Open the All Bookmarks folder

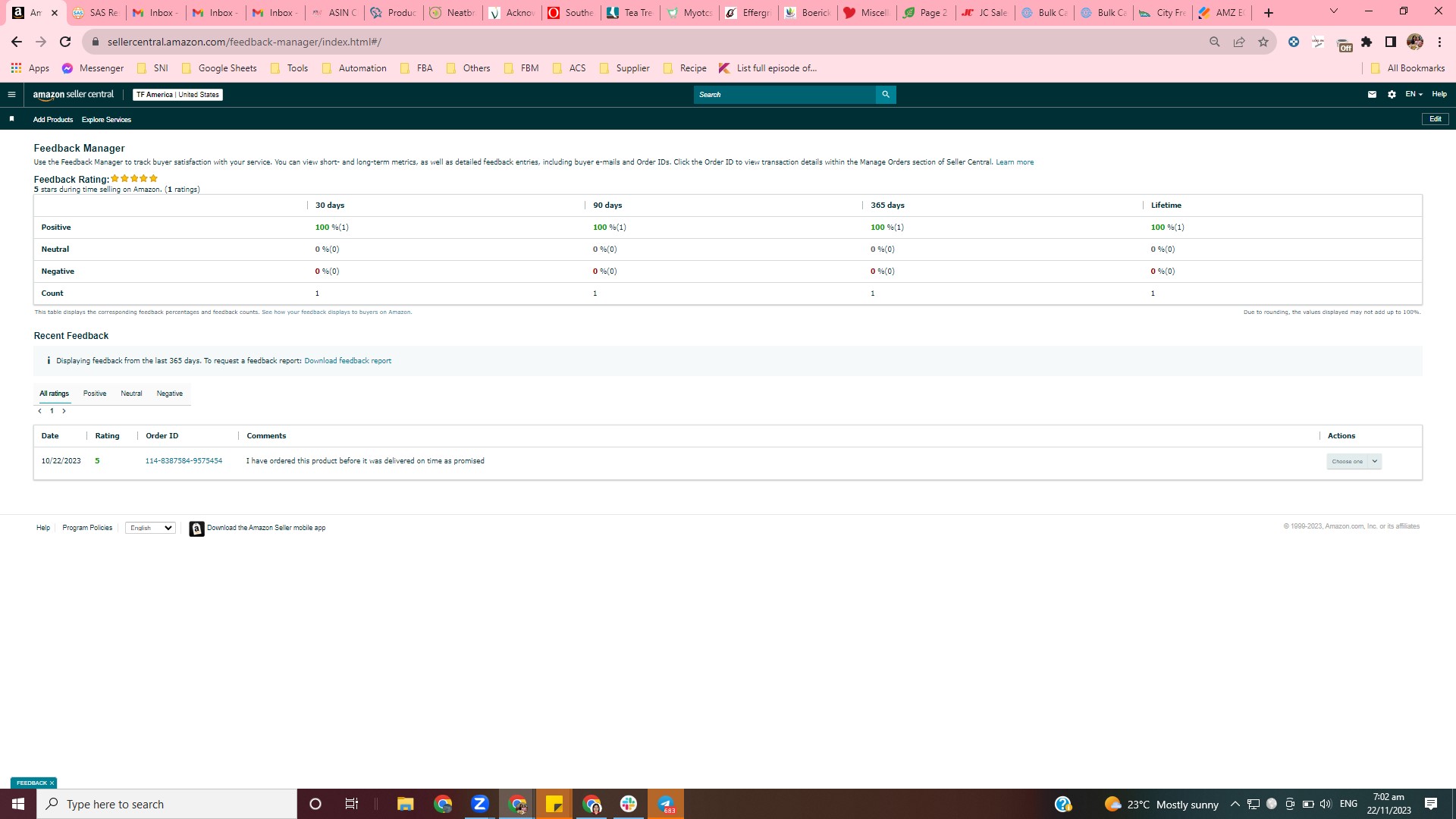(x=1407, y=68)
